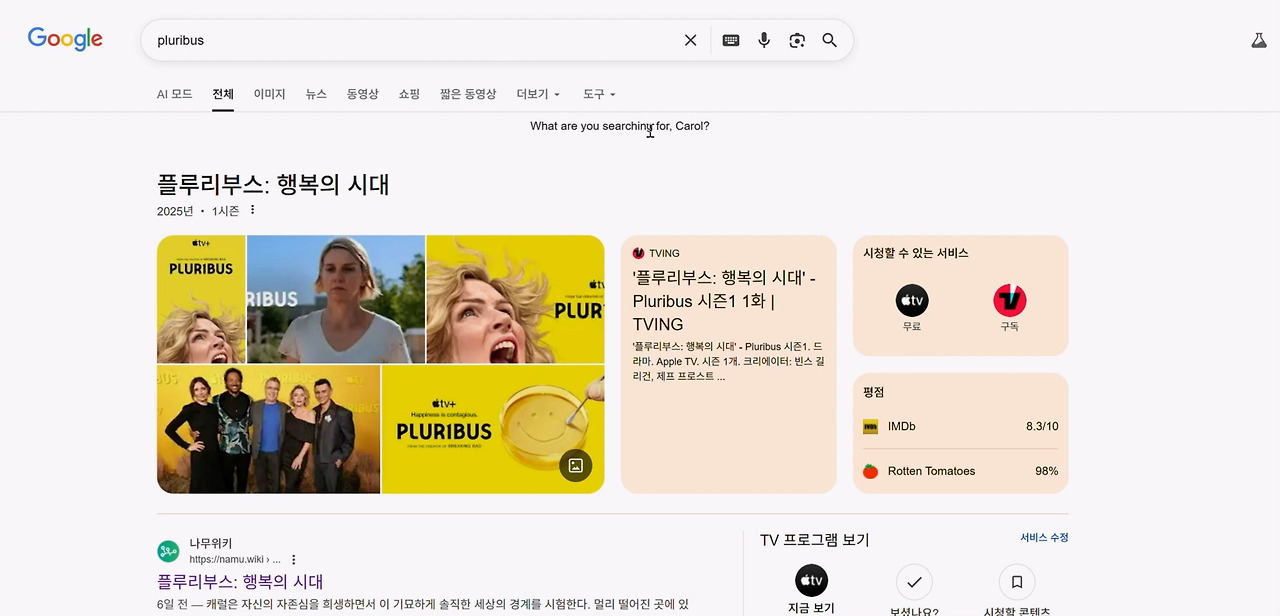Image resolution: width=1280 pixels, height=616 pixels.
Task: Open three-dot menu beside namu.wiki URL
Action: point(294,560)
